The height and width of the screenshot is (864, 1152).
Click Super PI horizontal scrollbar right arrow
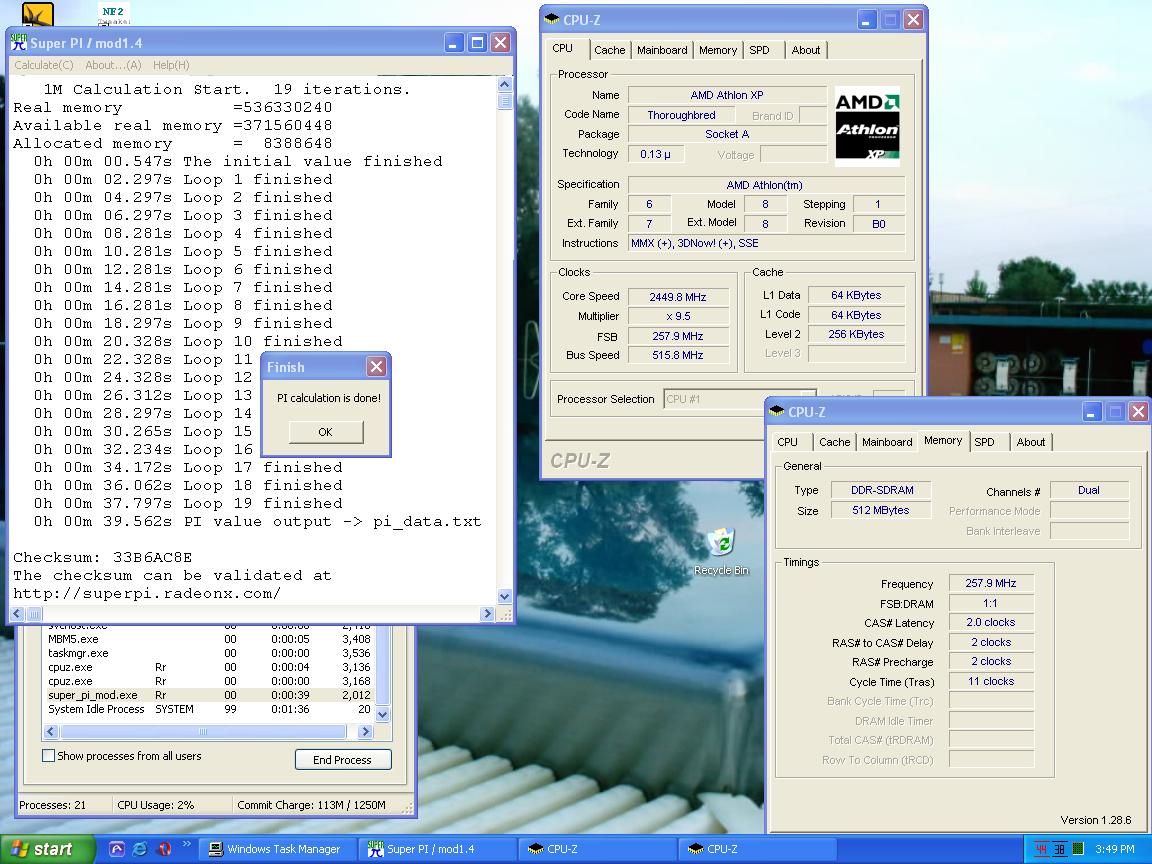point(487,613)
